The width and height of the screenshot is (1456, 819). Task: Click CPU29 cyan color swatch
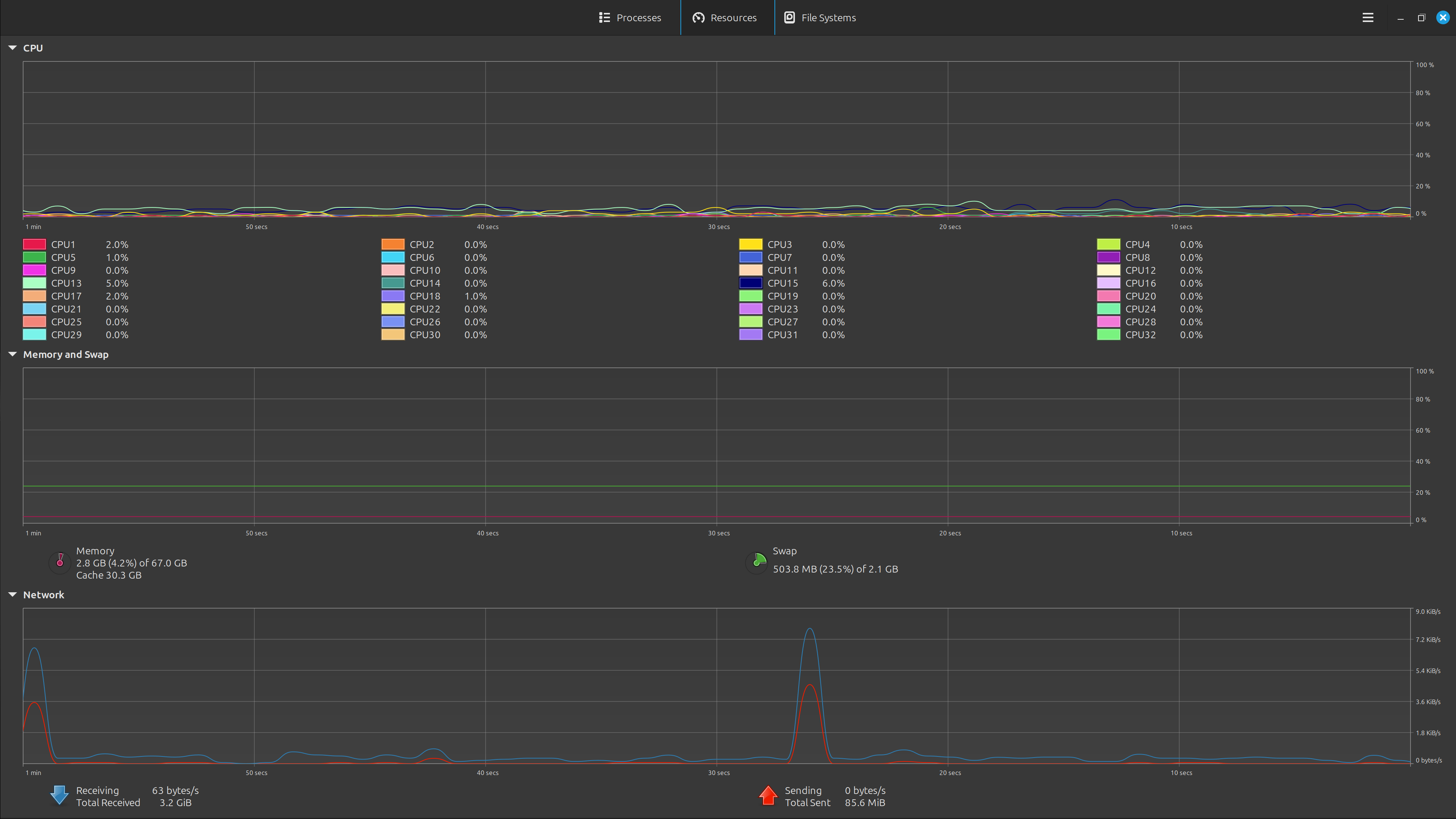[34, 335]
